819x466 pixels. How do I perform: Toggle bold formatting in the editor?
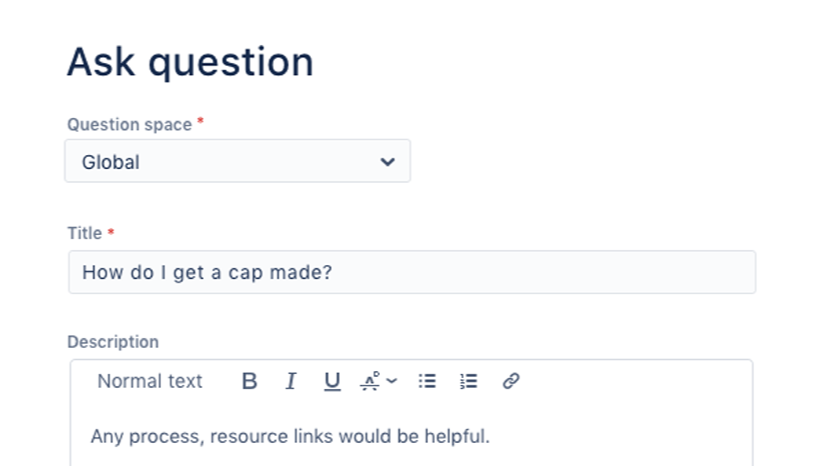[250, 381]
